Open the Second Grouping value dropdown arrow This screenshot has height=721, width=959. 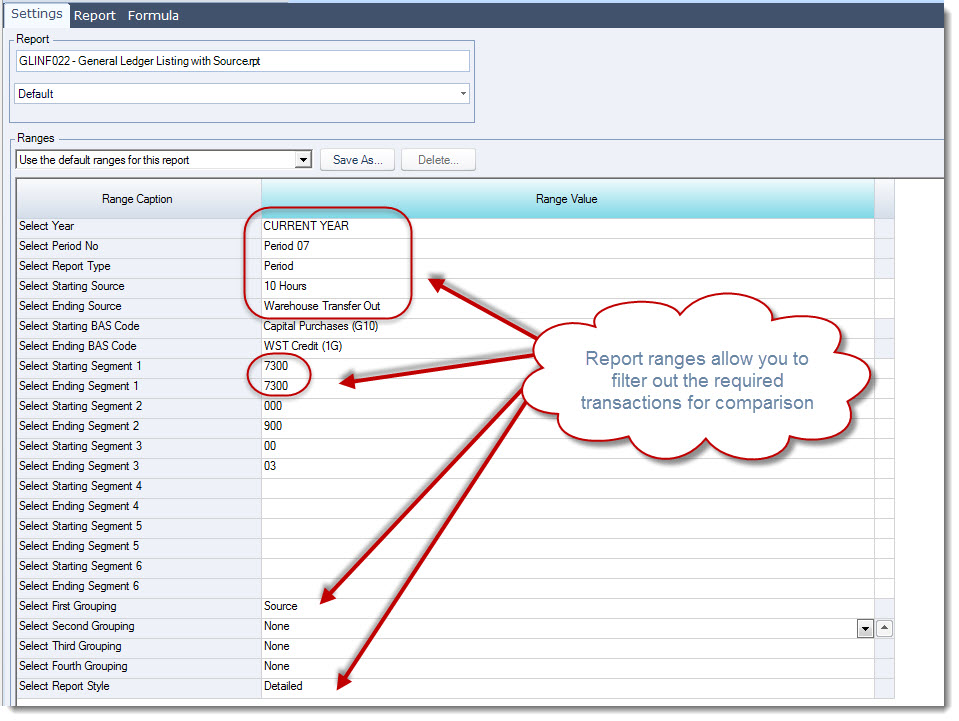[x=865, y=628]
